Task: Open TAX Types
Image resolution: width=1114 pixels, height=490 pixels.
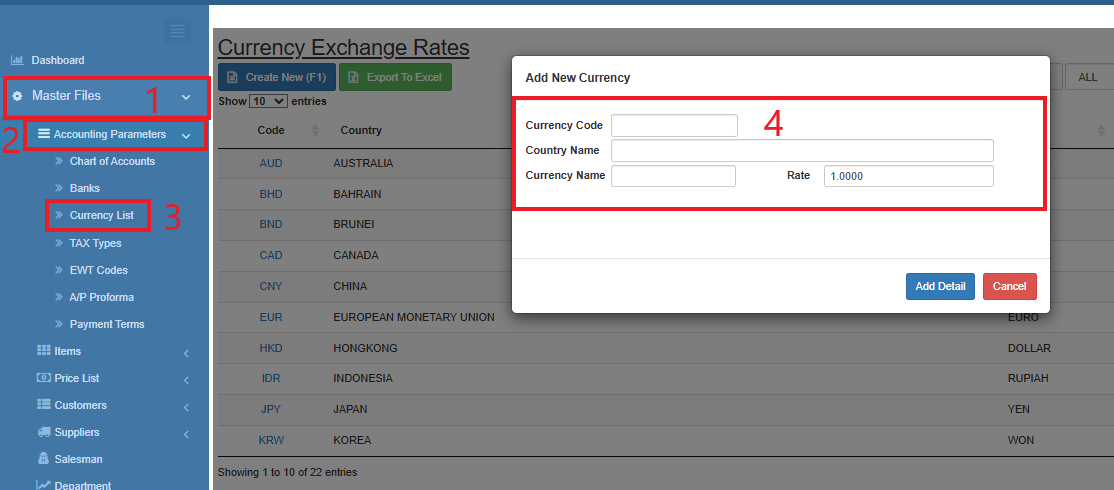Action: click(x=95, y=243)
